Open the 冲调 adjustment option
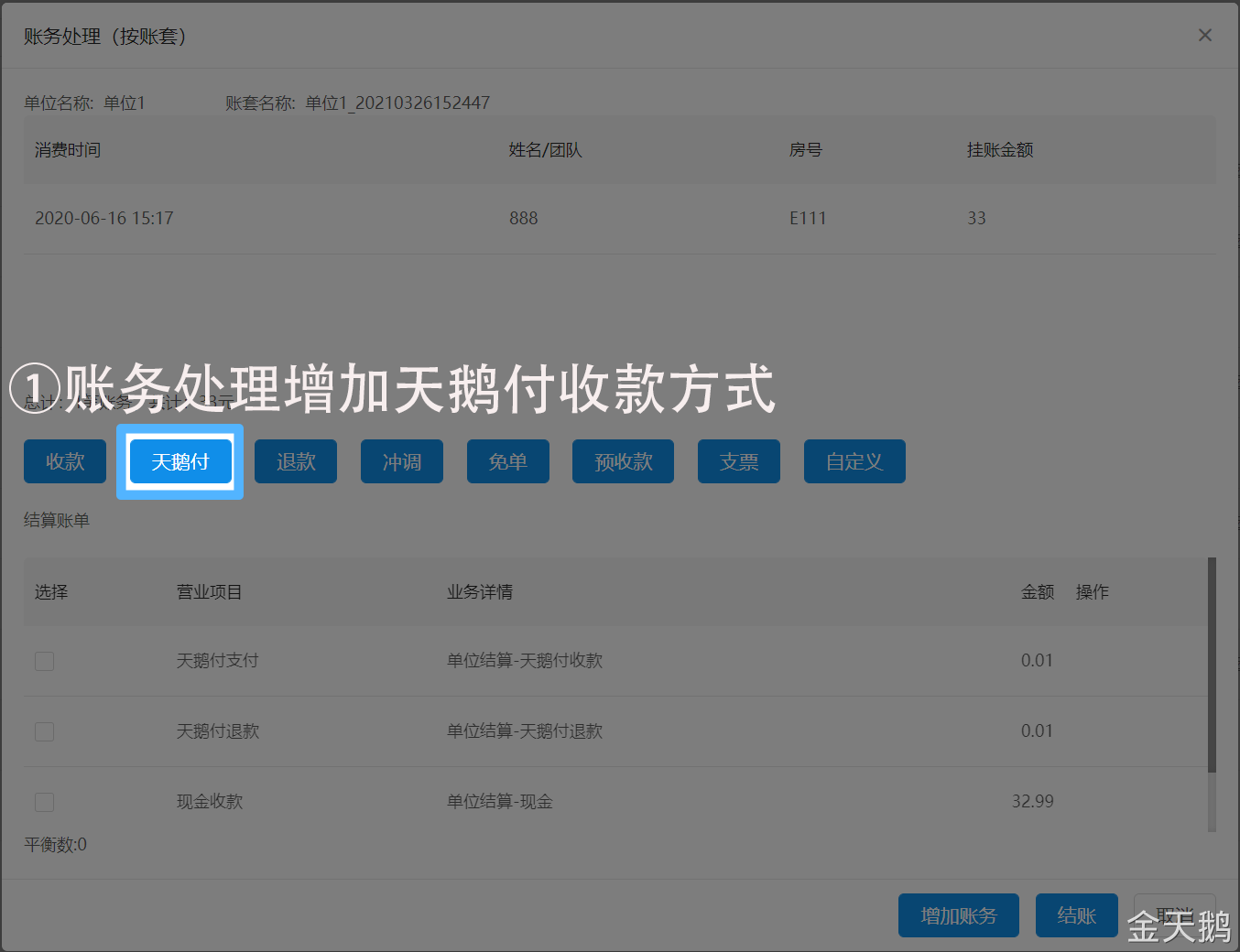Viewport: 1240px width, 952px height. (x=402, y=461)
